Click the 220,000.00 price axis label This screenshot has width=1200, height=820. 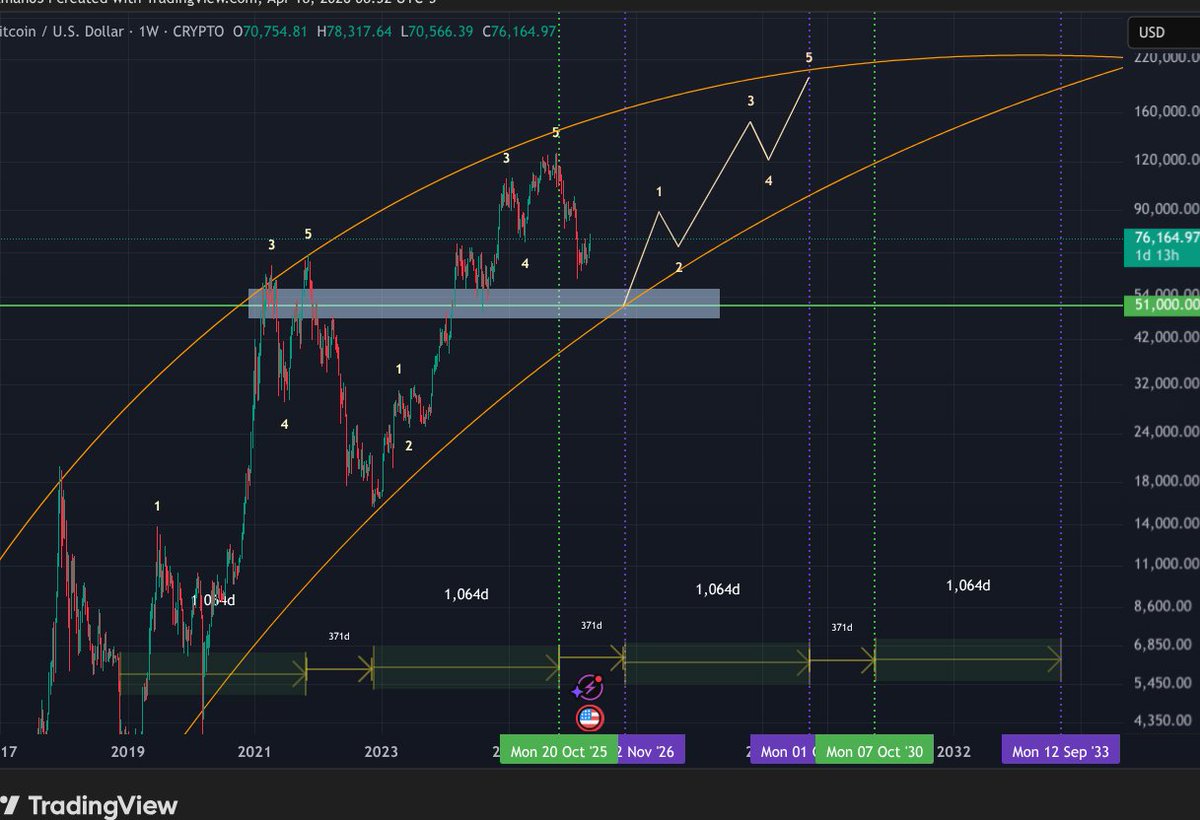pos(1168,60)
